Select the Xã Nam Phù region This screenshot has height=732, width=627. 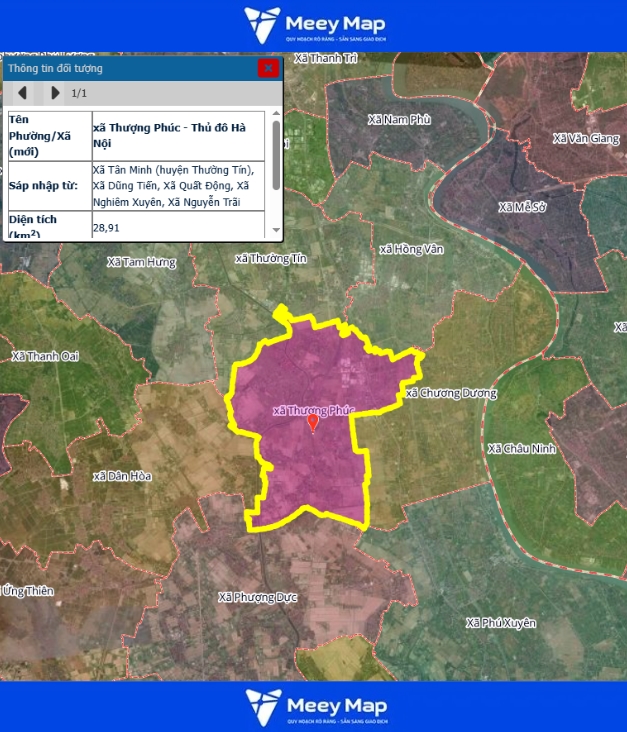[x=399, y=119]
